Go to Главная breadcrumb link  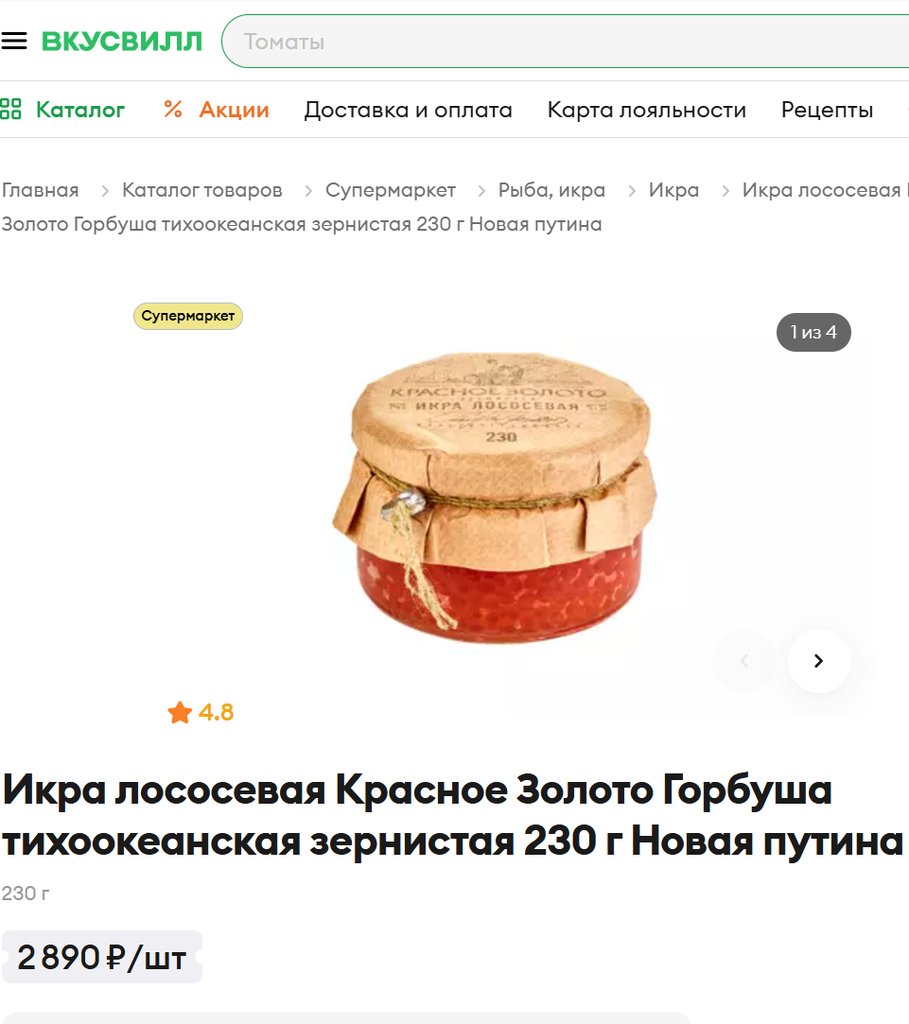(x=40, y=190)
